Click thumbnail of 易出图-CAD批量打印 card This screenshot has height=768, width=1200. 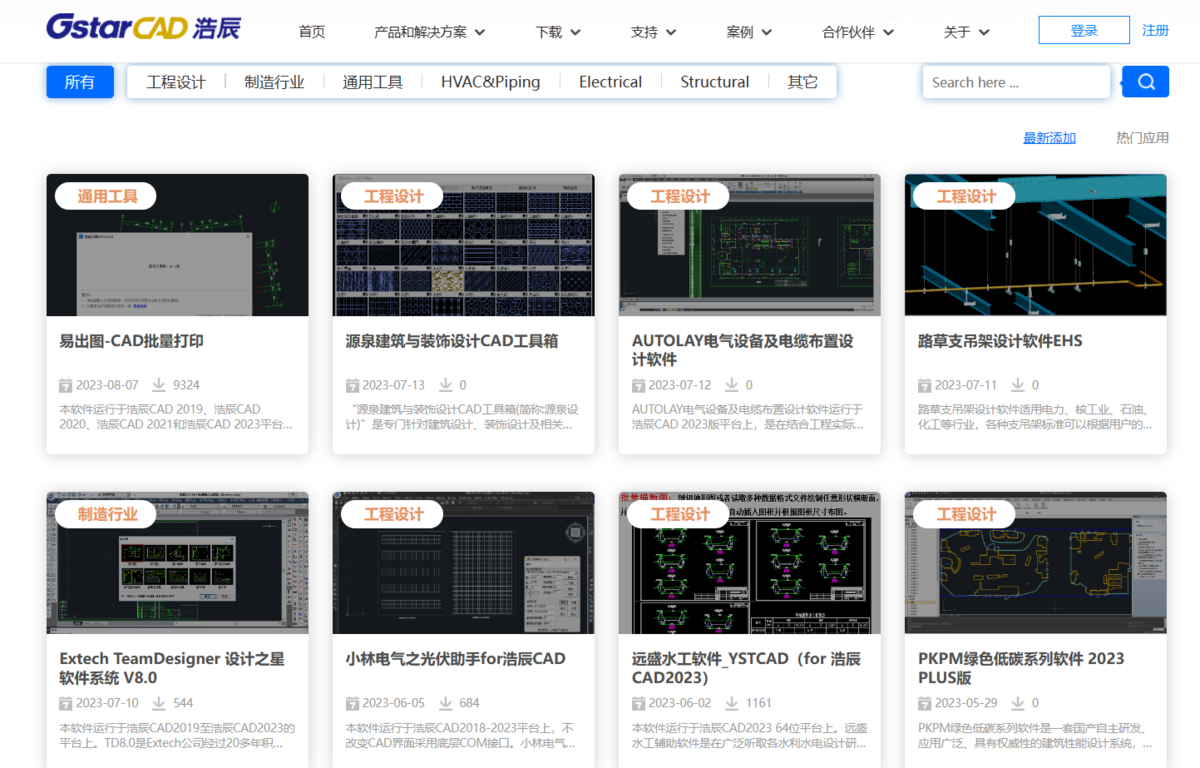coord(177,245)
